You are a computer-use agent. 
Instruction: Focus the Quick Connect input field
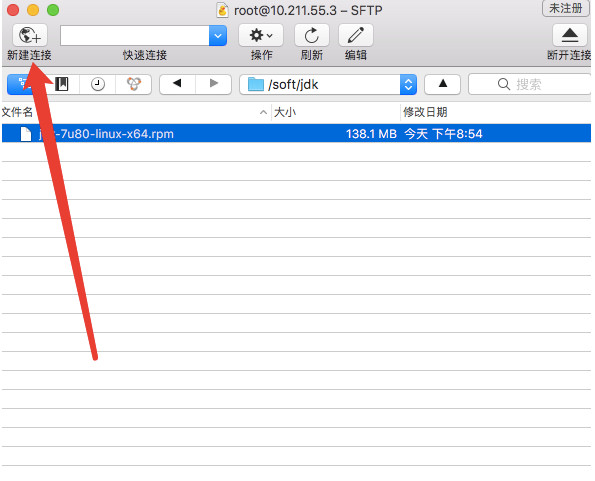[135, 36]
